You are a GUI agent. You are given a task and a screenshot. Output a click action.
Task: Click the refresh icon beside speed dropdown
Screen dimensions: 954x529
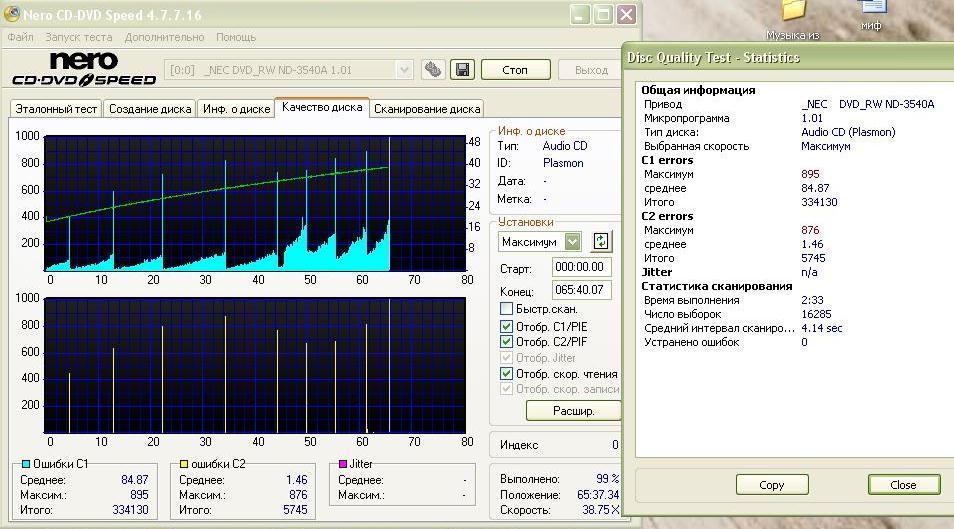[x=601, y=241]
